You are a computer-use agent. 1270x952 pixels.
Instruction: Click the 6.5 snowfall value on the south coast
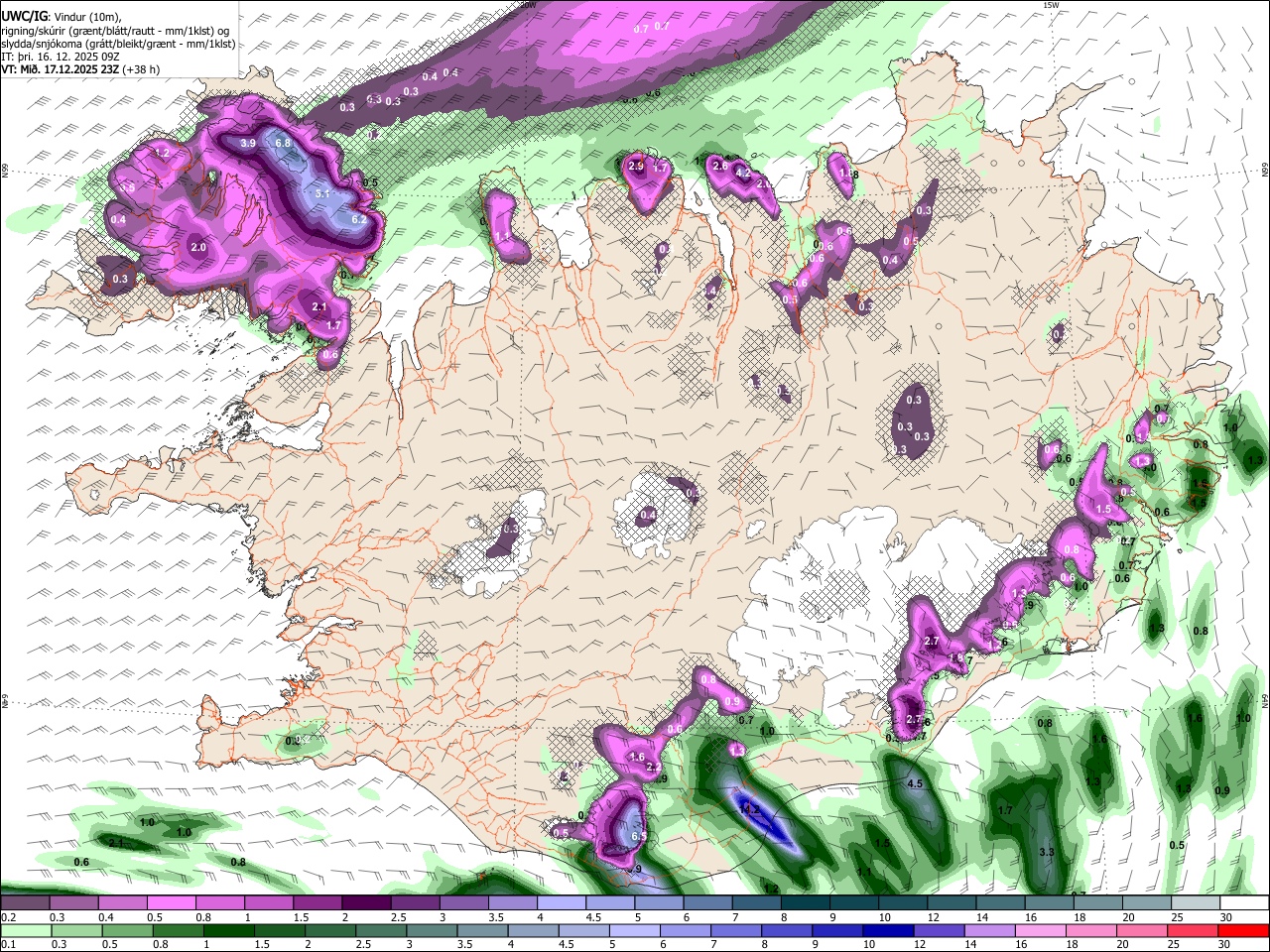tap(639, 836)
